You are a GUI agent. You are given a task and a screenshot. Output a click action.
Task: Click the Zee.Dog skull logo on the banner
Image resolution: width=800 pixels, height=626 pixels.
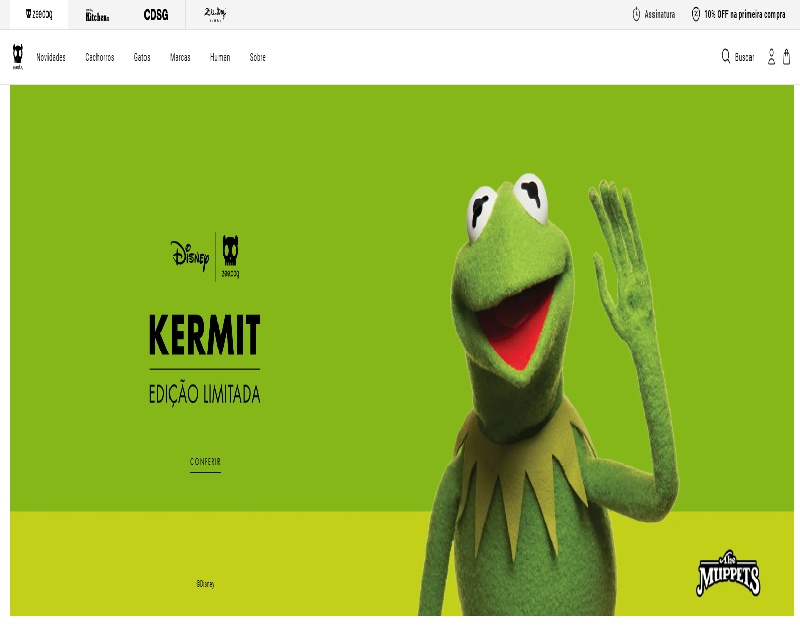(x=230, y=256)
